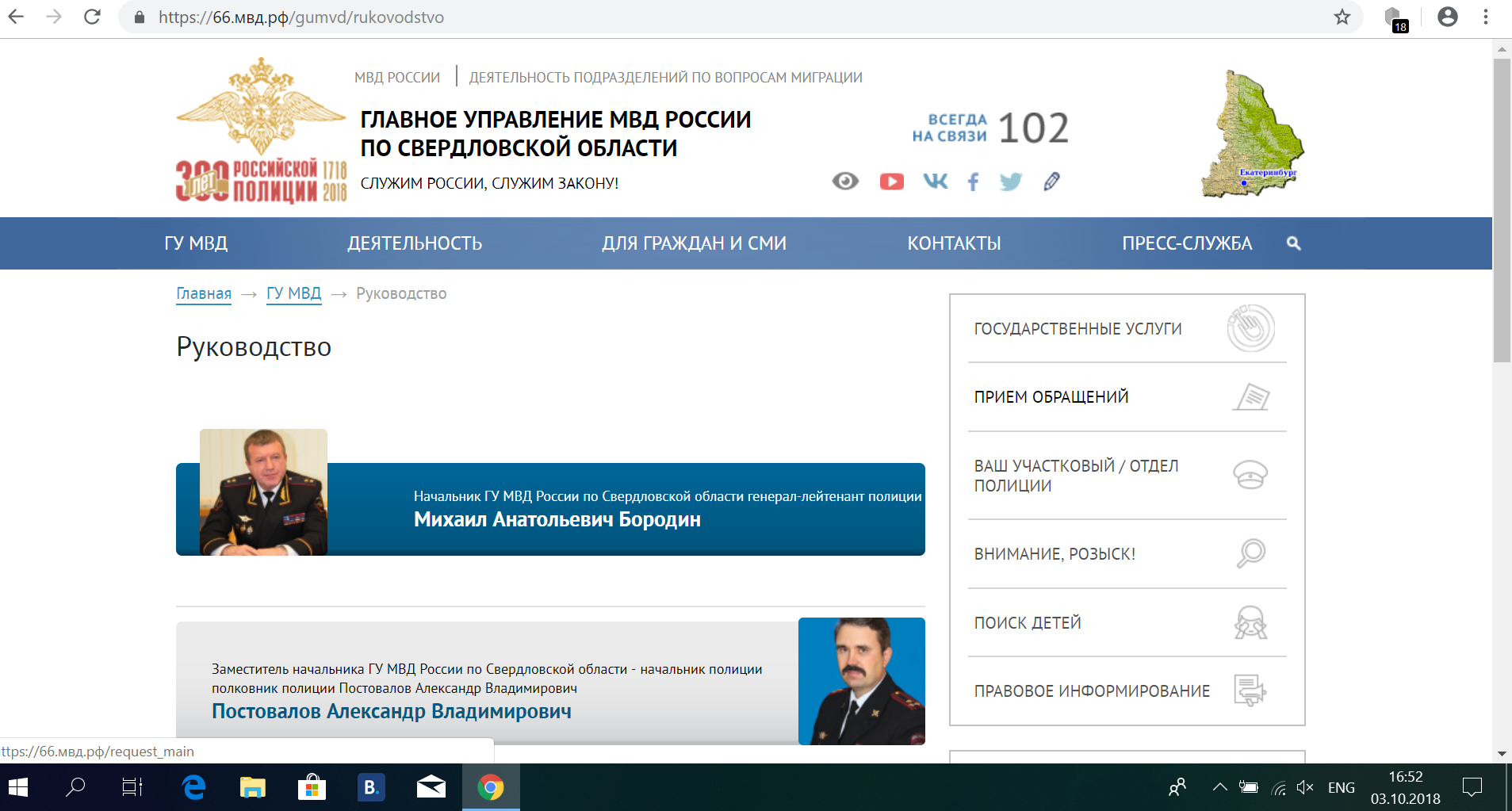Open the ПРИЕМ ОБРАЩЕНИЙ sidebar link
This screenshot has width=1512, height=811.
(1051, 397)
